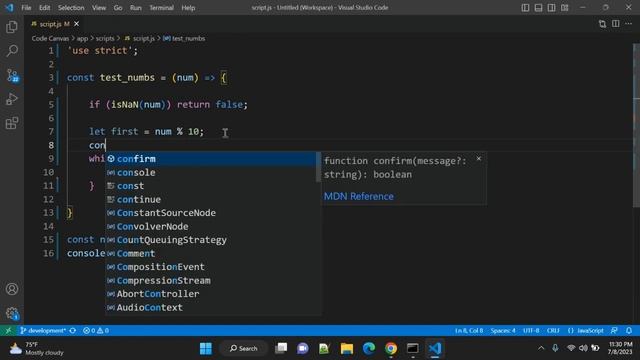Click app breadcrumb segment
Viewport: 640px width, 360px height.
click(82, 38)
